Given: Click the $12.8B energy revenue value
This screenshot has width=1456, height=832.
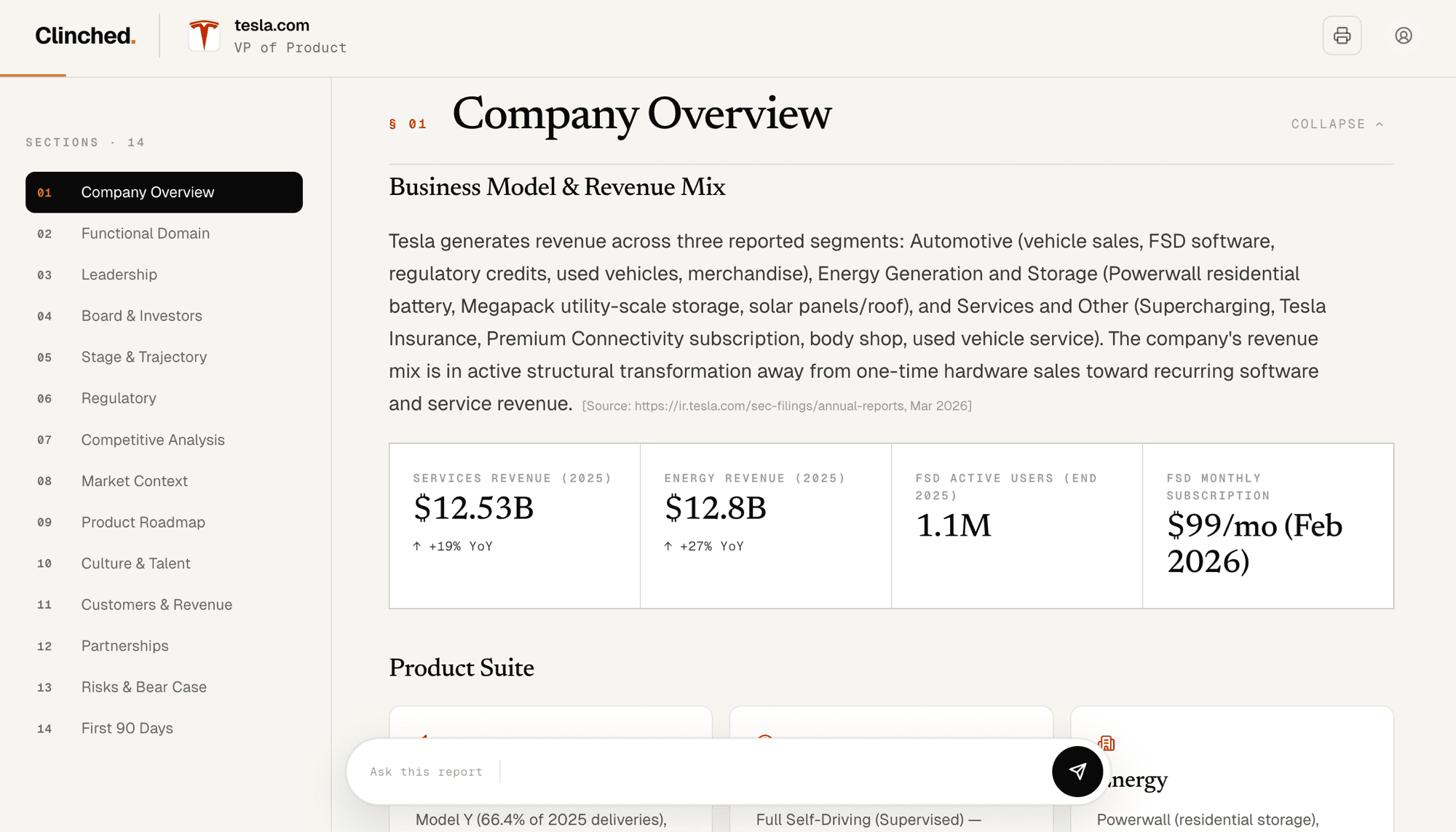Looking at the screenshot, I should [715, 507].
